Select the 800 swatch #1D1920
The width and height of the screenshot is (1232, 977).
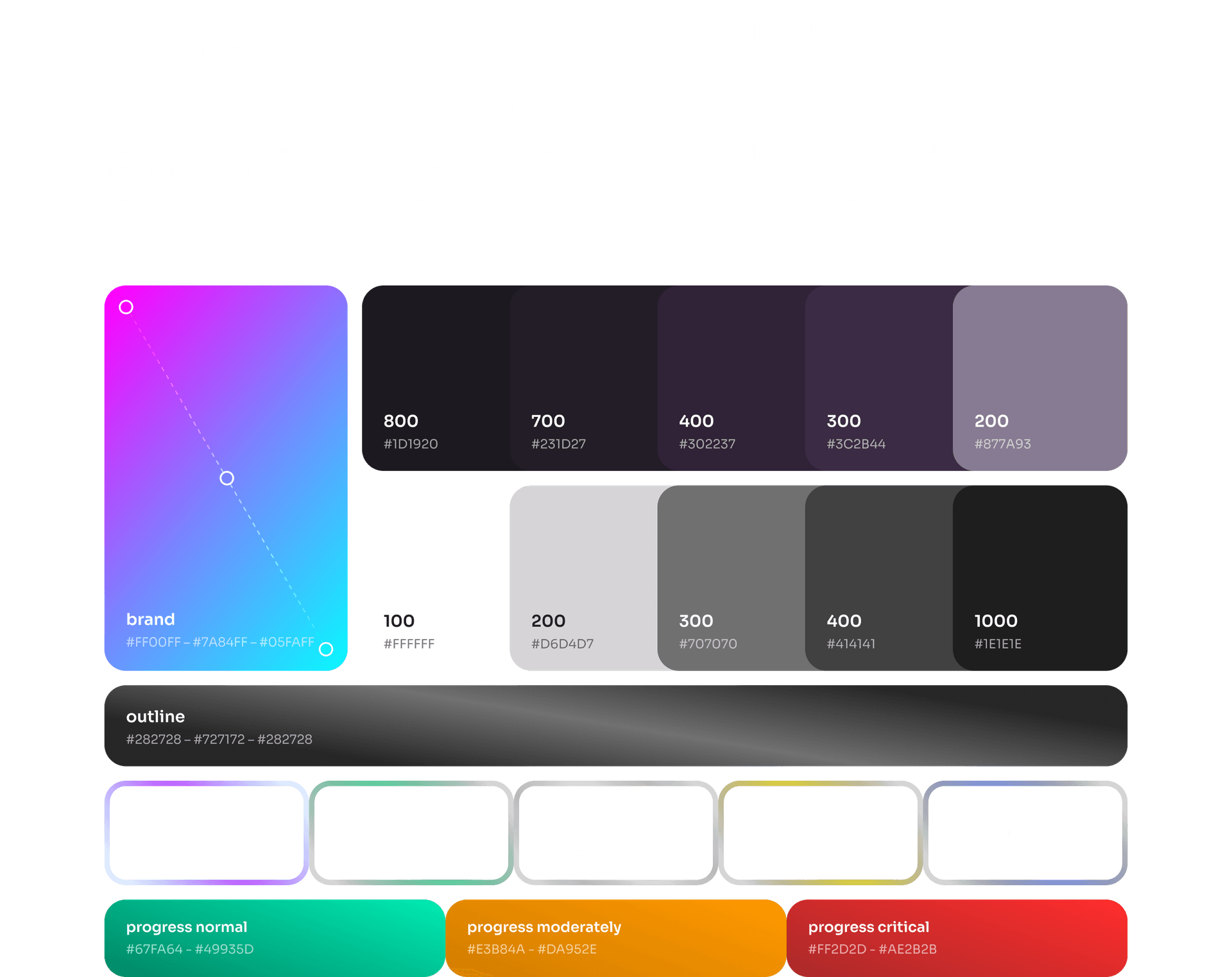pyautogui.click(x=436, y=378)
